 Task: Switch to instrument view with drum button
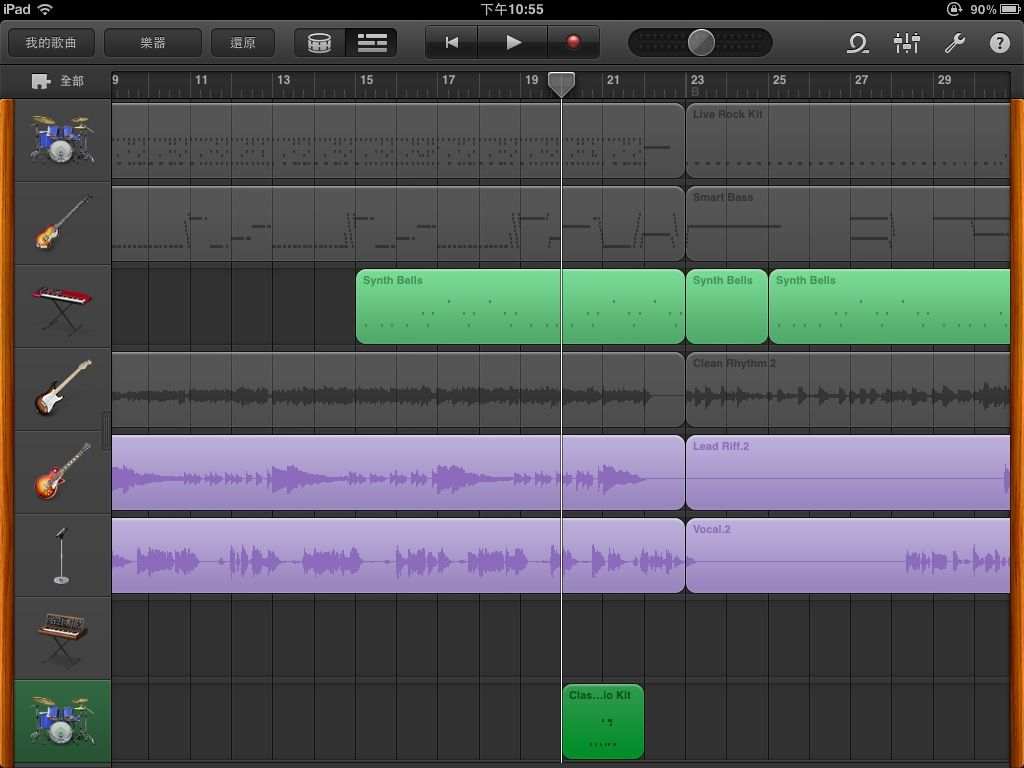320,43
